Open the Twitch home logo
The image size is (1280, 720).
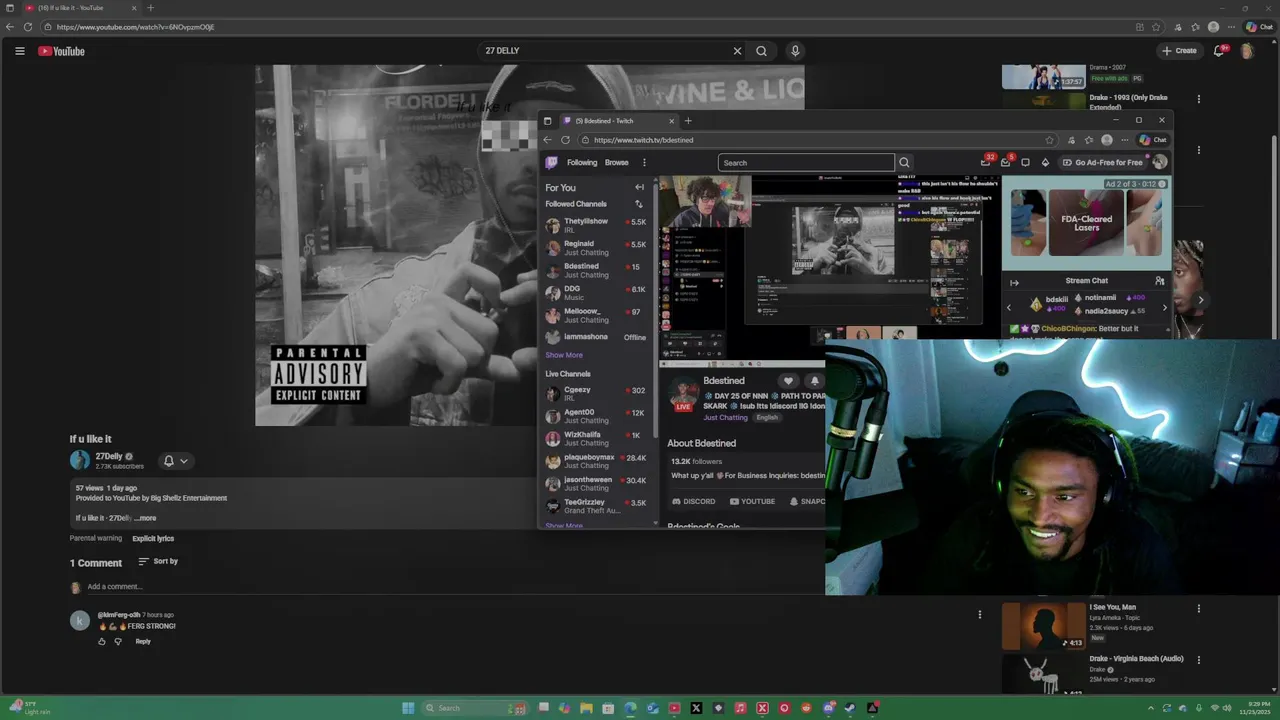pyautogui.click(x=551, y=162)
